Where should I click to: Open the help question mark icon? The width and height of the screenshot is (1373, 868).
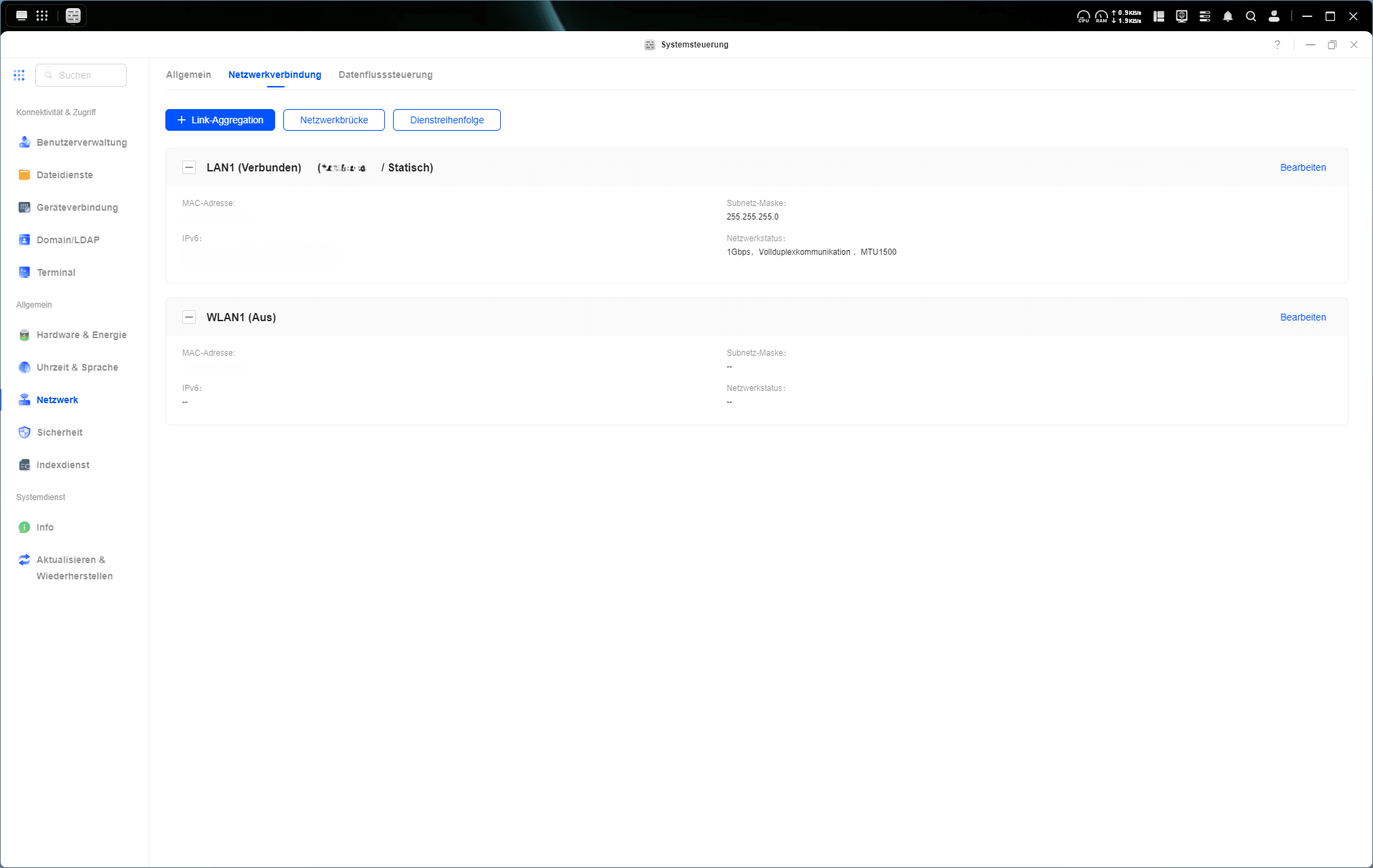tap(1277, 45)
